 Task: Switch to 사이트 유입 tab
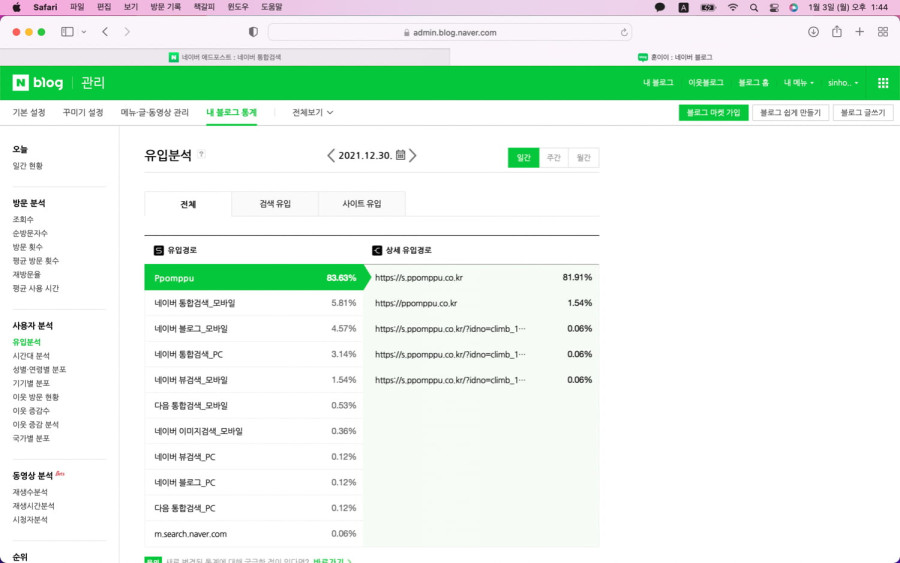pyautogui.click(x=362, y=204)
